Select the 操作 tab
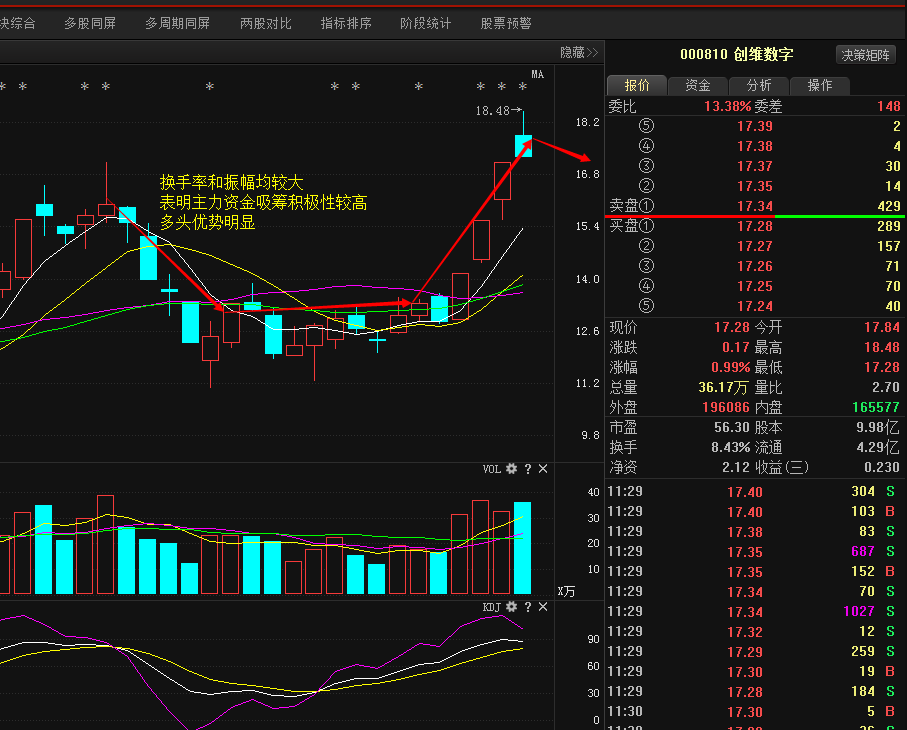 coord(820,85)
